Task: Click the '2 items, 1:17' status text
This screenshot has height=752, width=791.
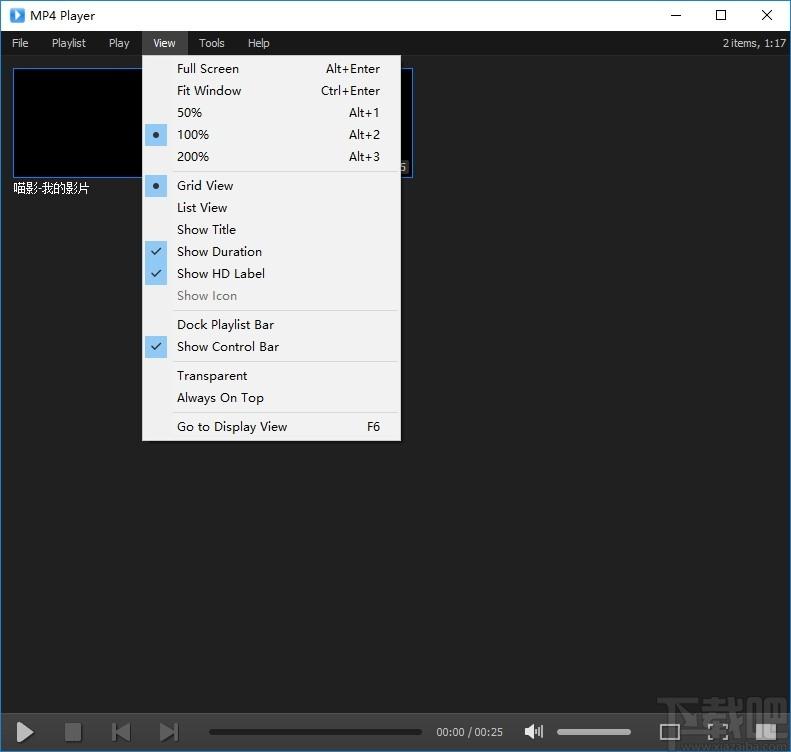Action: pos(754,43)
